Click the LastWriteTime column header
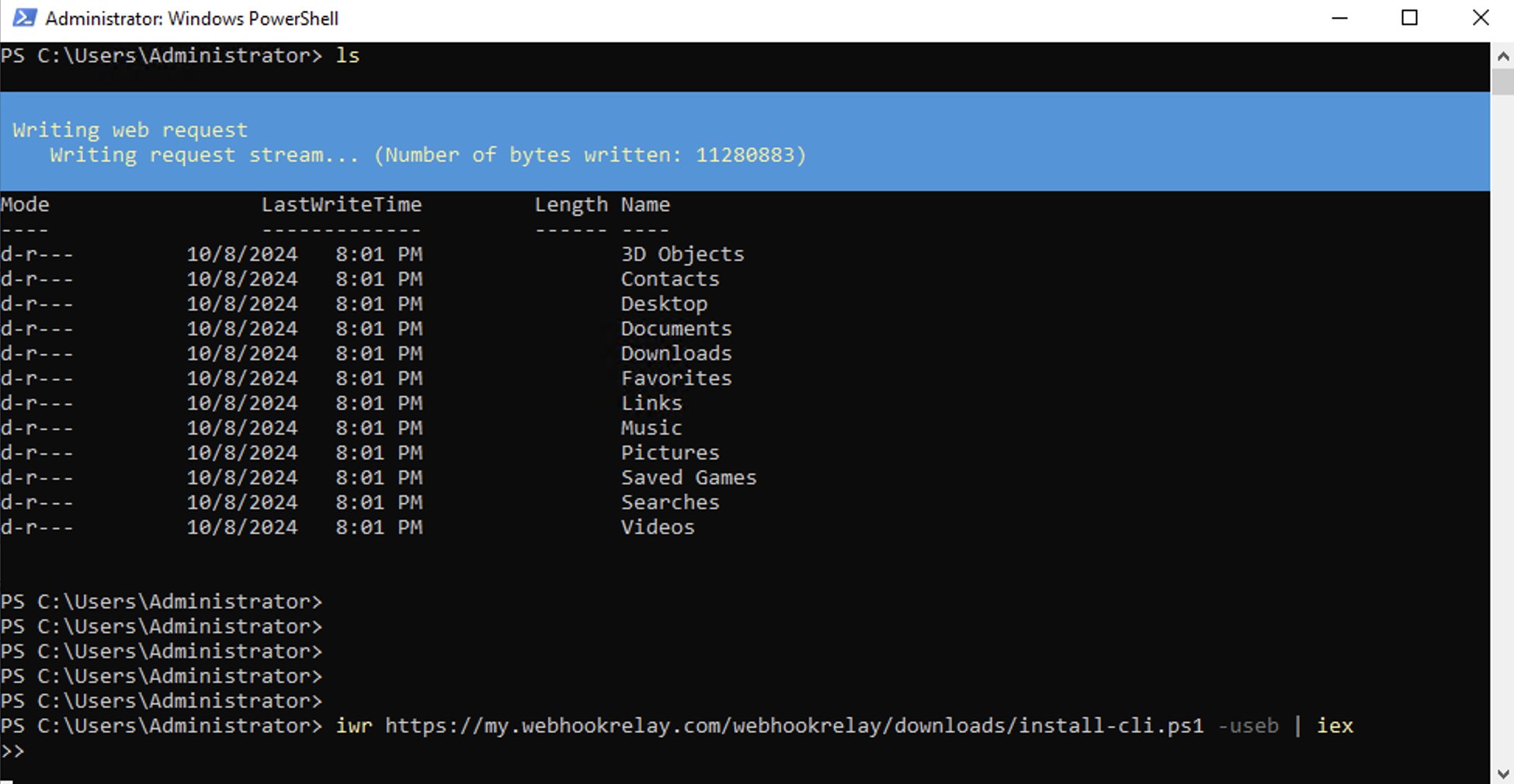This screenshot has width=1514, height=784. tap(342, 204)
